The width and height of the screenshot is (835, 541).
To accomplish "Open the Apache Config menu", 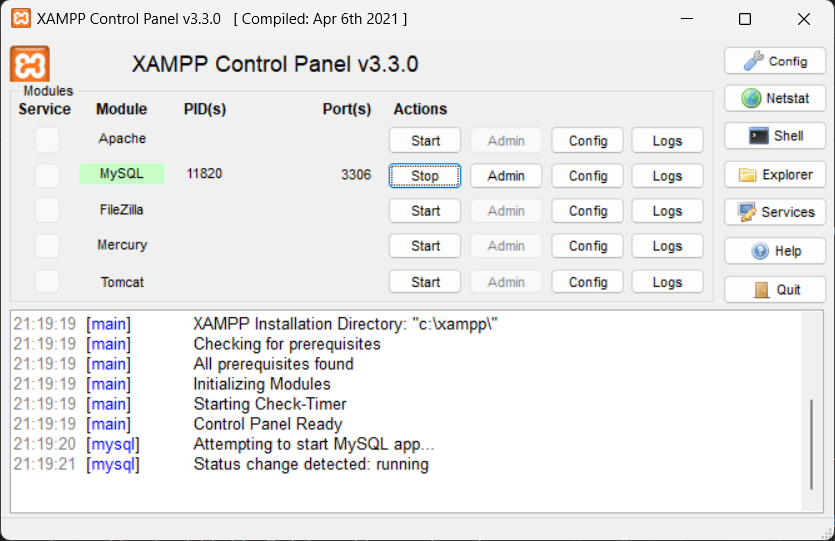I will click(x=587, y=141).
